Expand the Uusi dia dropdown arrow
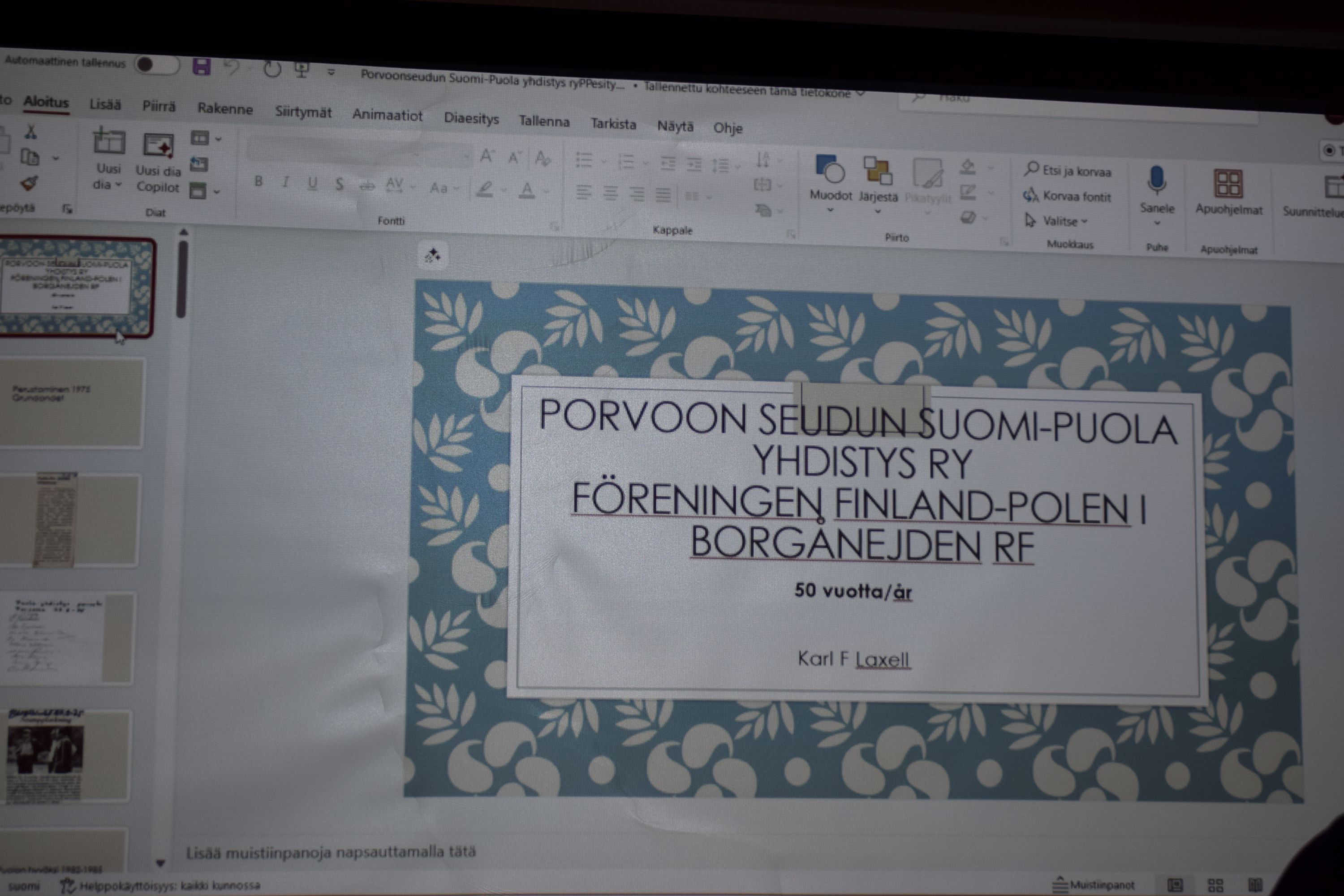This screenshot has width=1344, height=896. [x=118, y=185]
